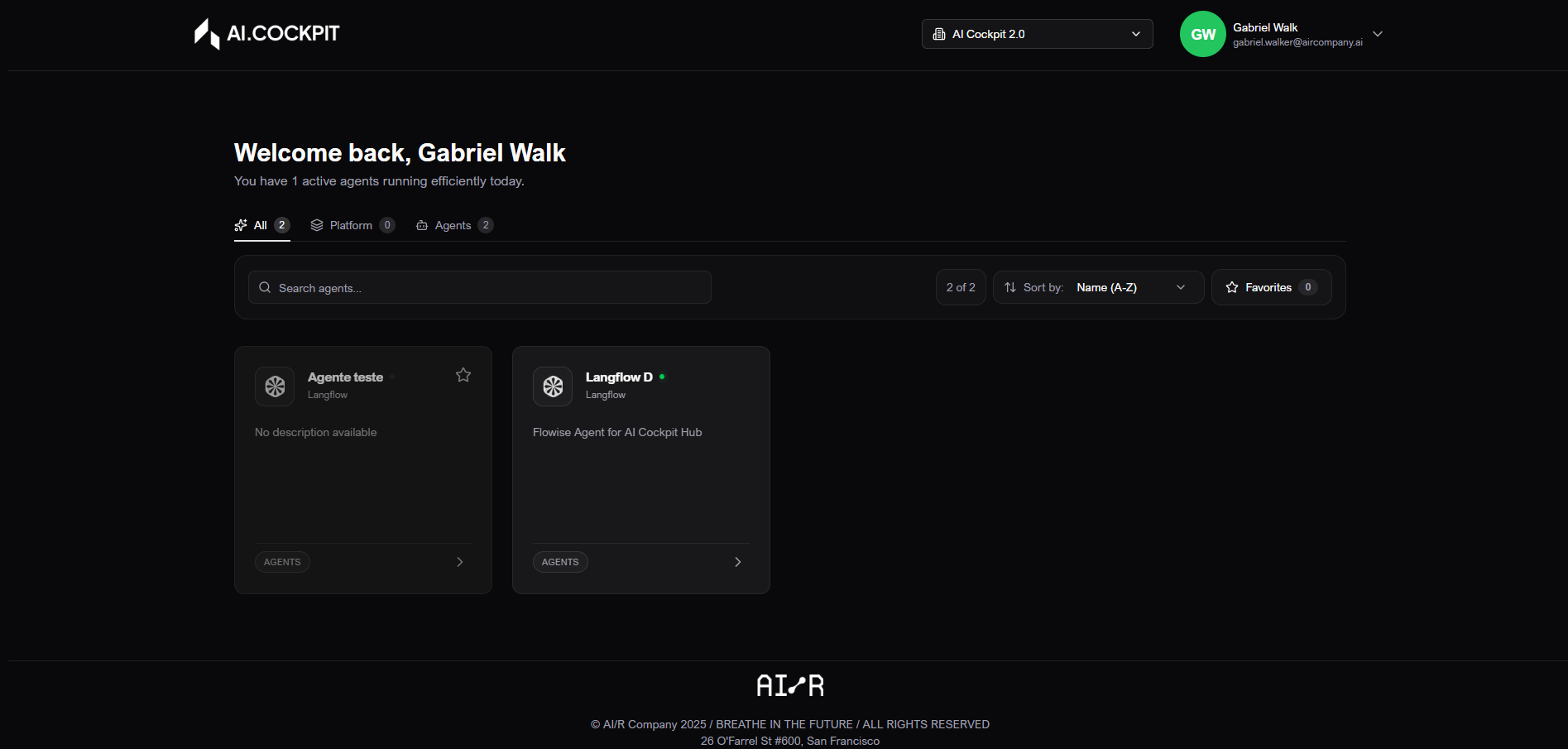Click the AI/R footer logo
The width and height of the screenshot is (1568, 749).
790,685
